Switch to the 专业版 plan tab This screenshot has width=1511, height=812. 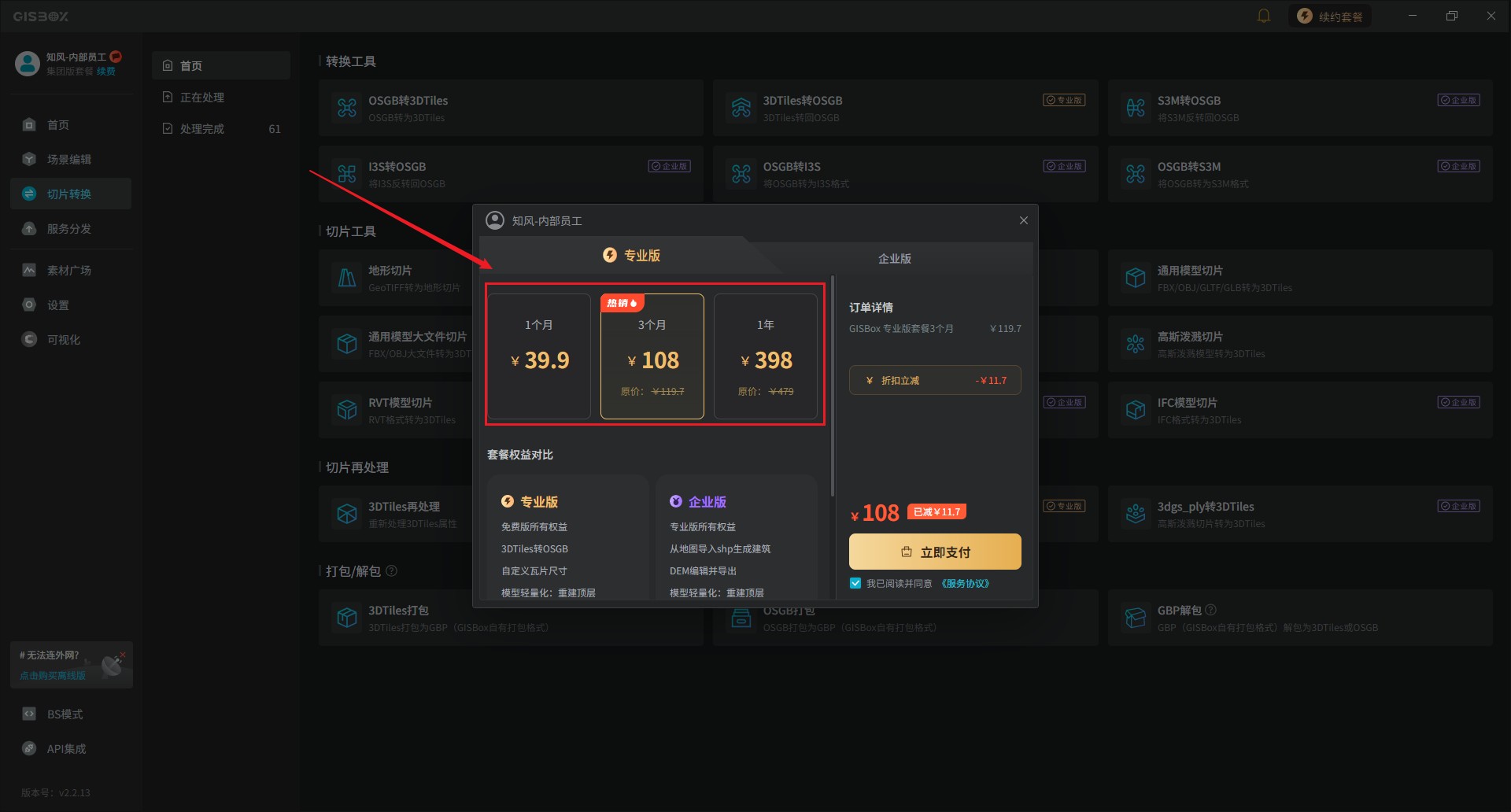pyautogui.click(x=631, y=256)
